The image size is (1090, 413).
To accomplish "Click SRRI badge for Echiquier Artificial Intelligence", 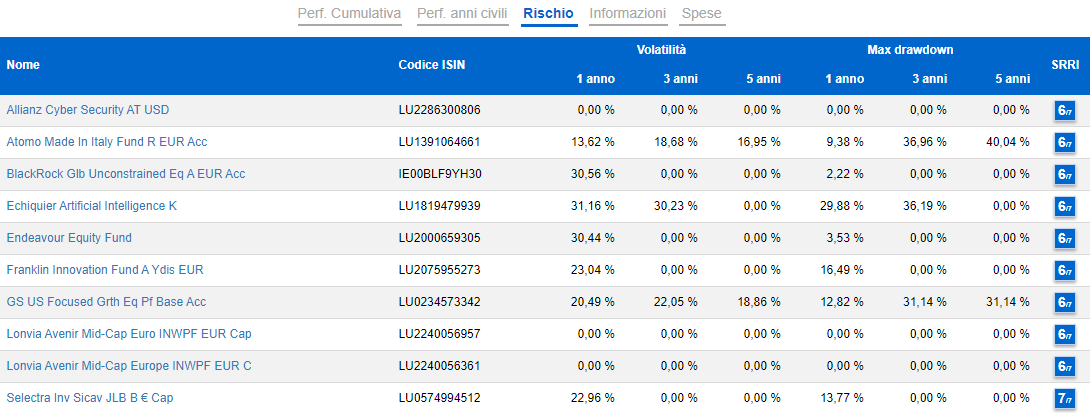I will pyautogui.click(x=1064, y=206).
